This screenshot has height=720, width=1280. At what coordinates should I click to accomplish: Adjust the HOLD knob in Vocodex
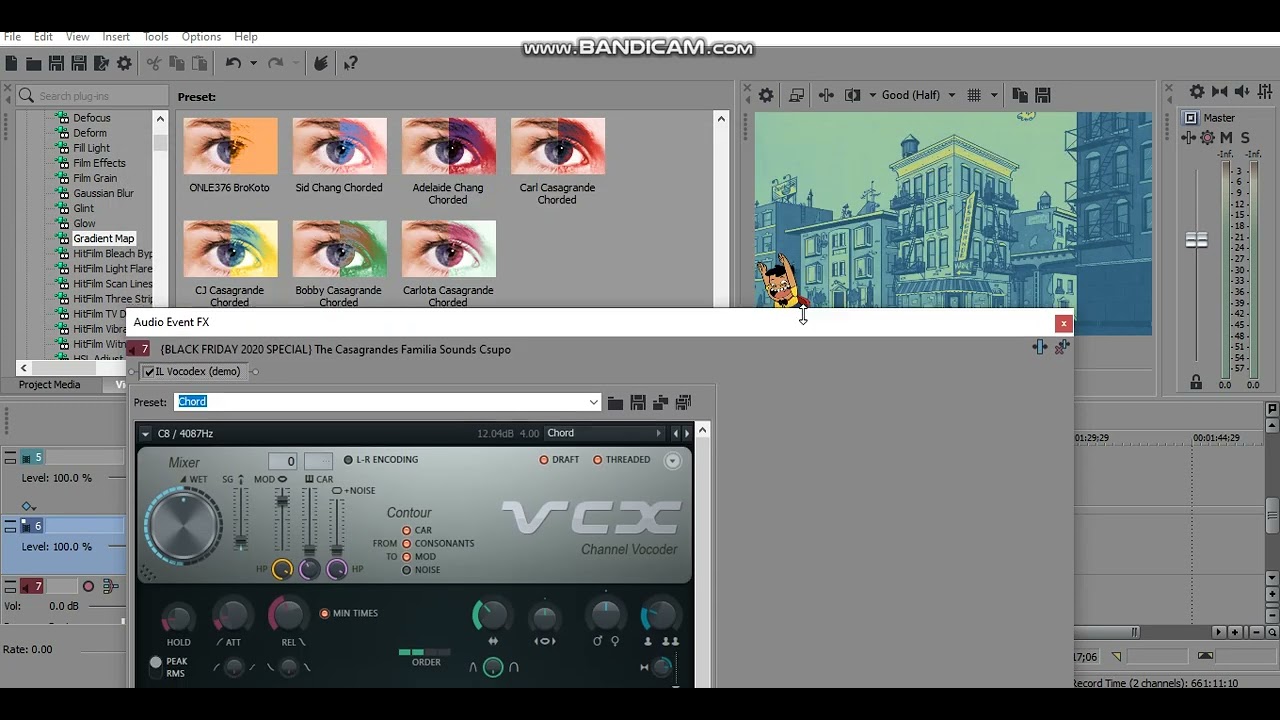pos(178,618)
